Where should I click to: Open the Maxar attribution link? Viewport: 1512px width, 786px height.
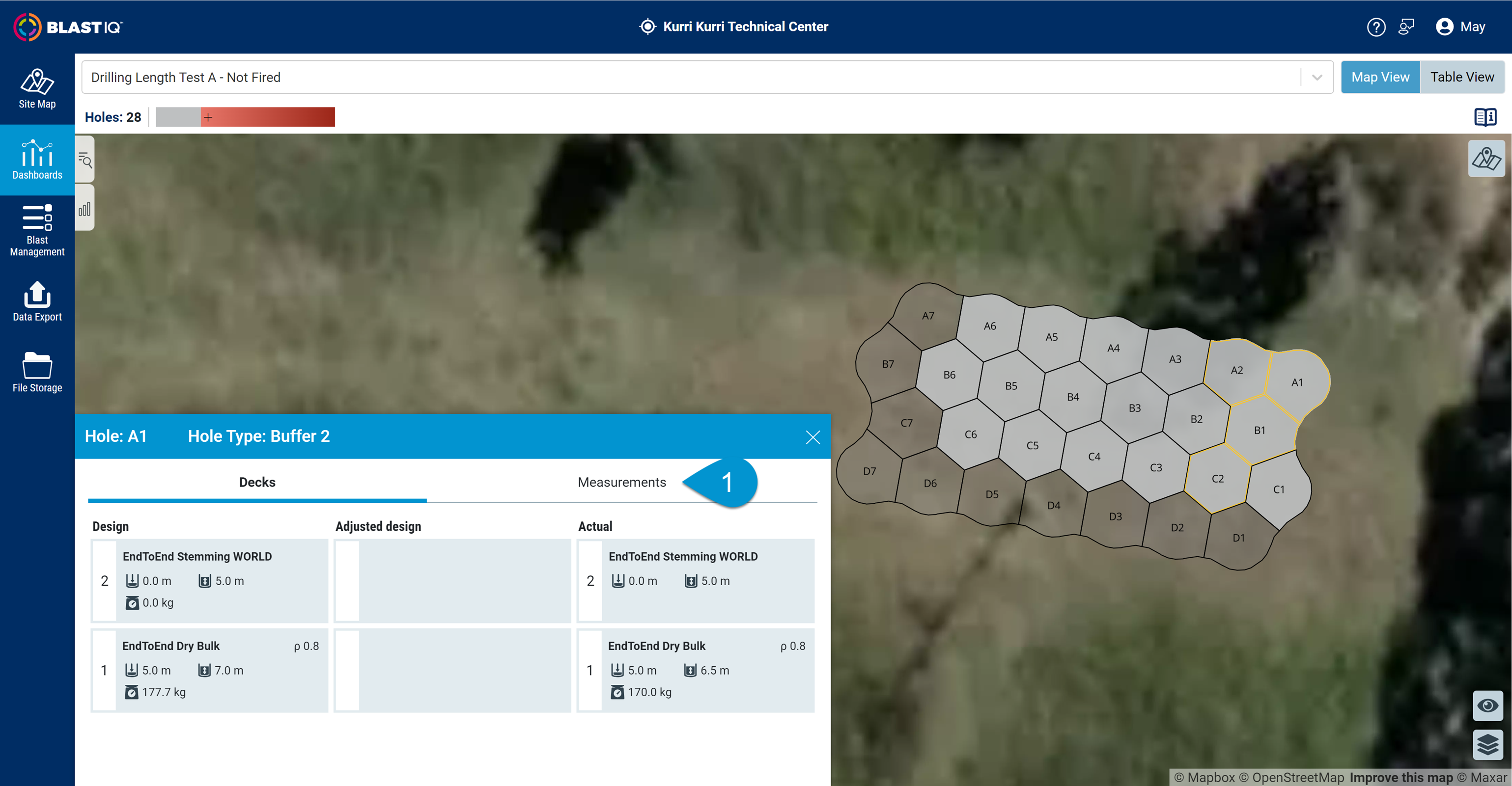[x=1482, y=778]
